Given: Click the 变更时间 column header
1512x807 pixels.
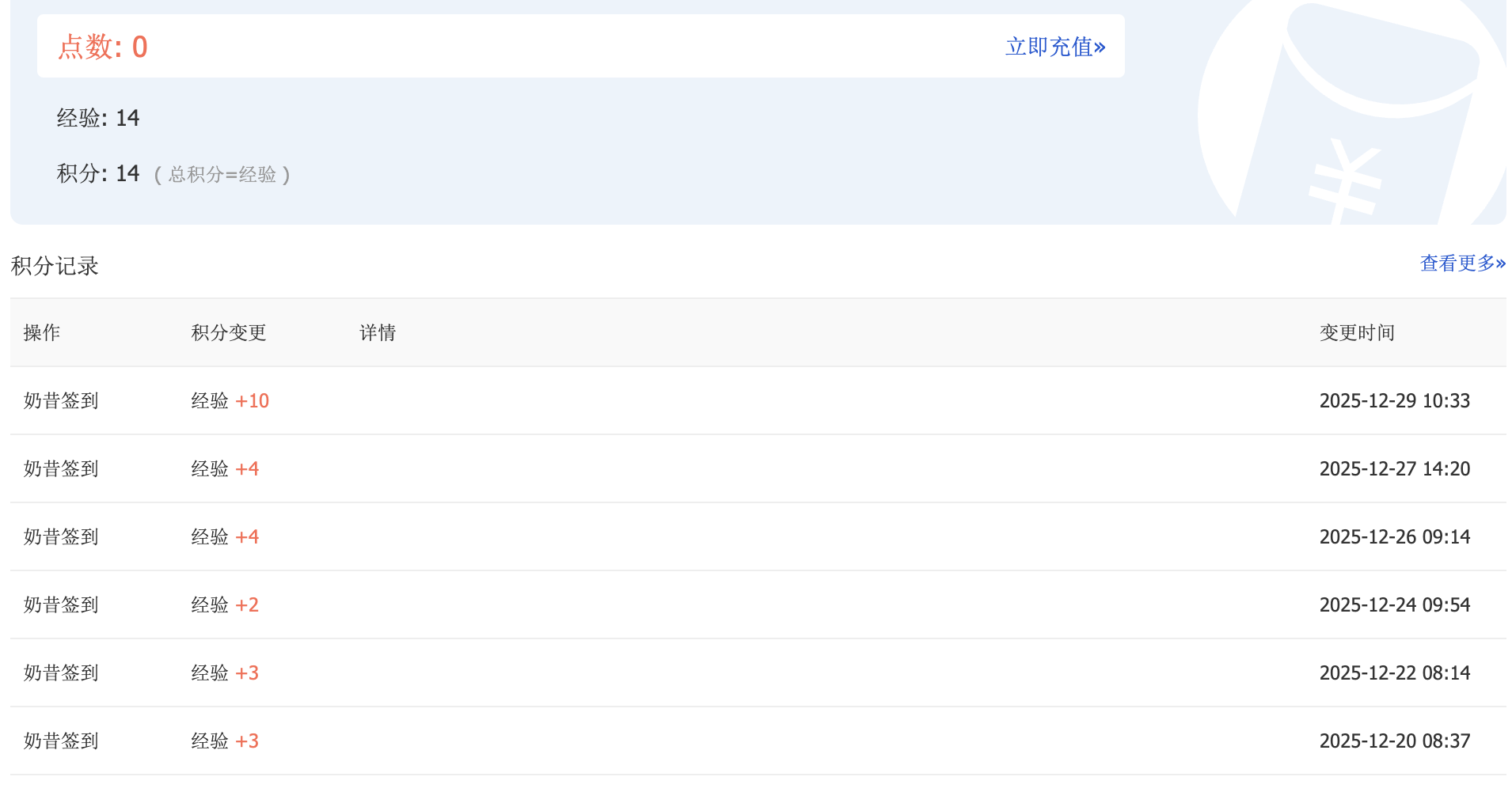Looking at the screenshot, I should tap(1357, 333).
